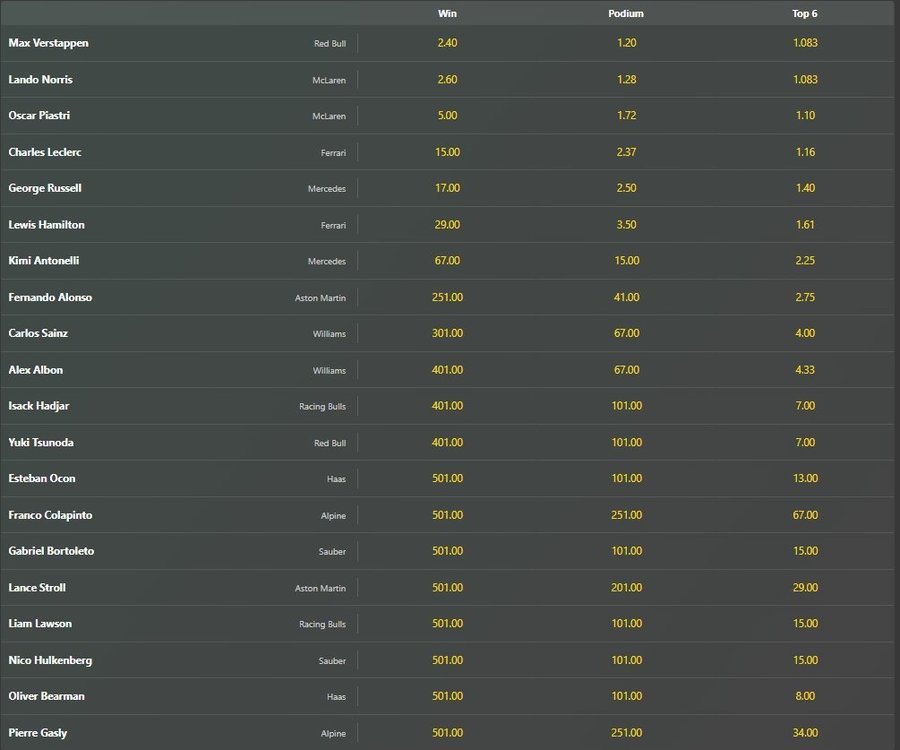Pick Franco Colapinto Top 6 at 67.00

coord(805,515)
